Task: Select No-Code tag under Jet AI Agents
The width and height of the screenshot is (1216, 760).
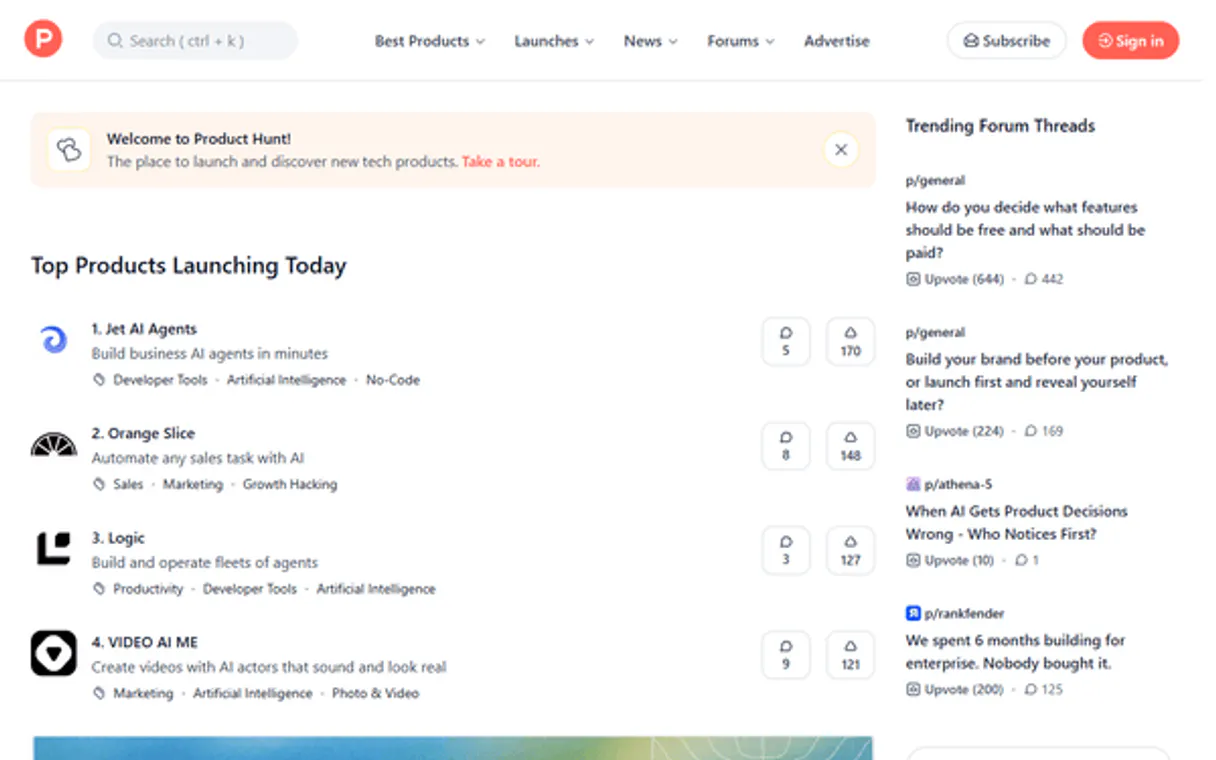Action: (393, 380)
